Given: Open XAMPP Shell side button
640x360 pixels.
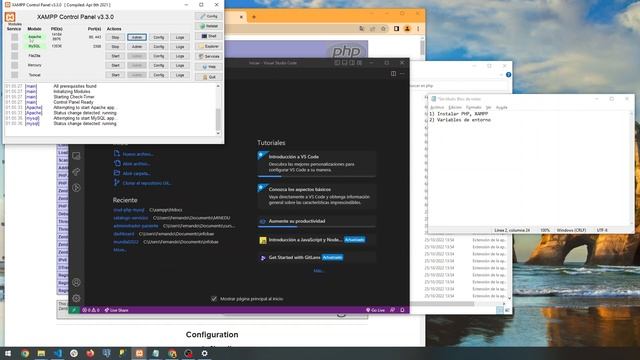Looking at the screenshot, I should tap(209, 36).
